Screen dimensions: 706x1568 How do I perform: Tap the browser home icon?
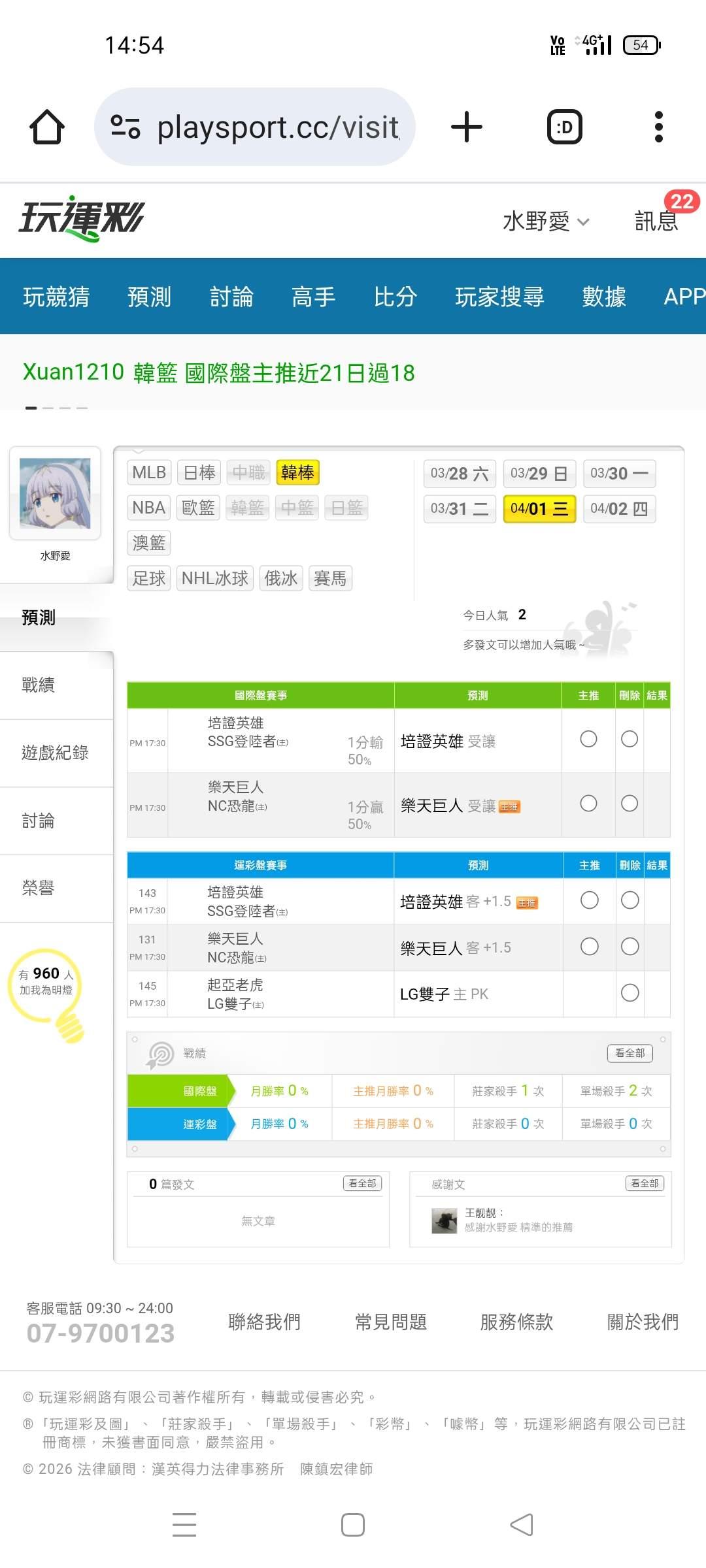click(x=47, y=127)
